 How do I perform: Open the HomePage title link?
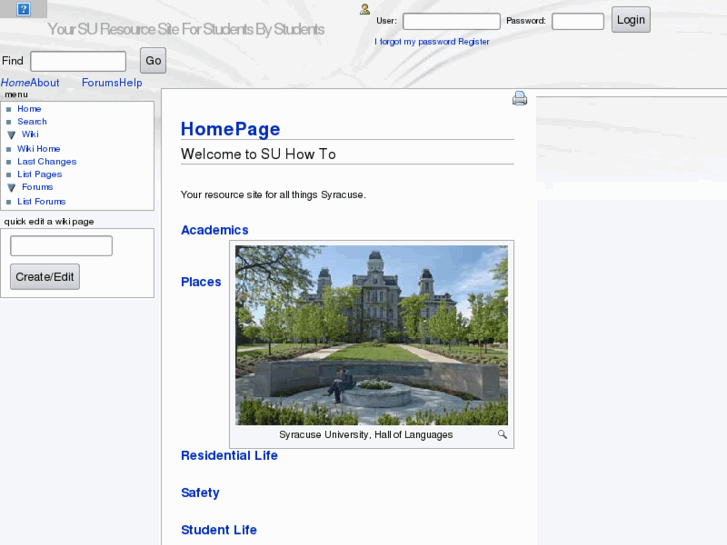230,129
